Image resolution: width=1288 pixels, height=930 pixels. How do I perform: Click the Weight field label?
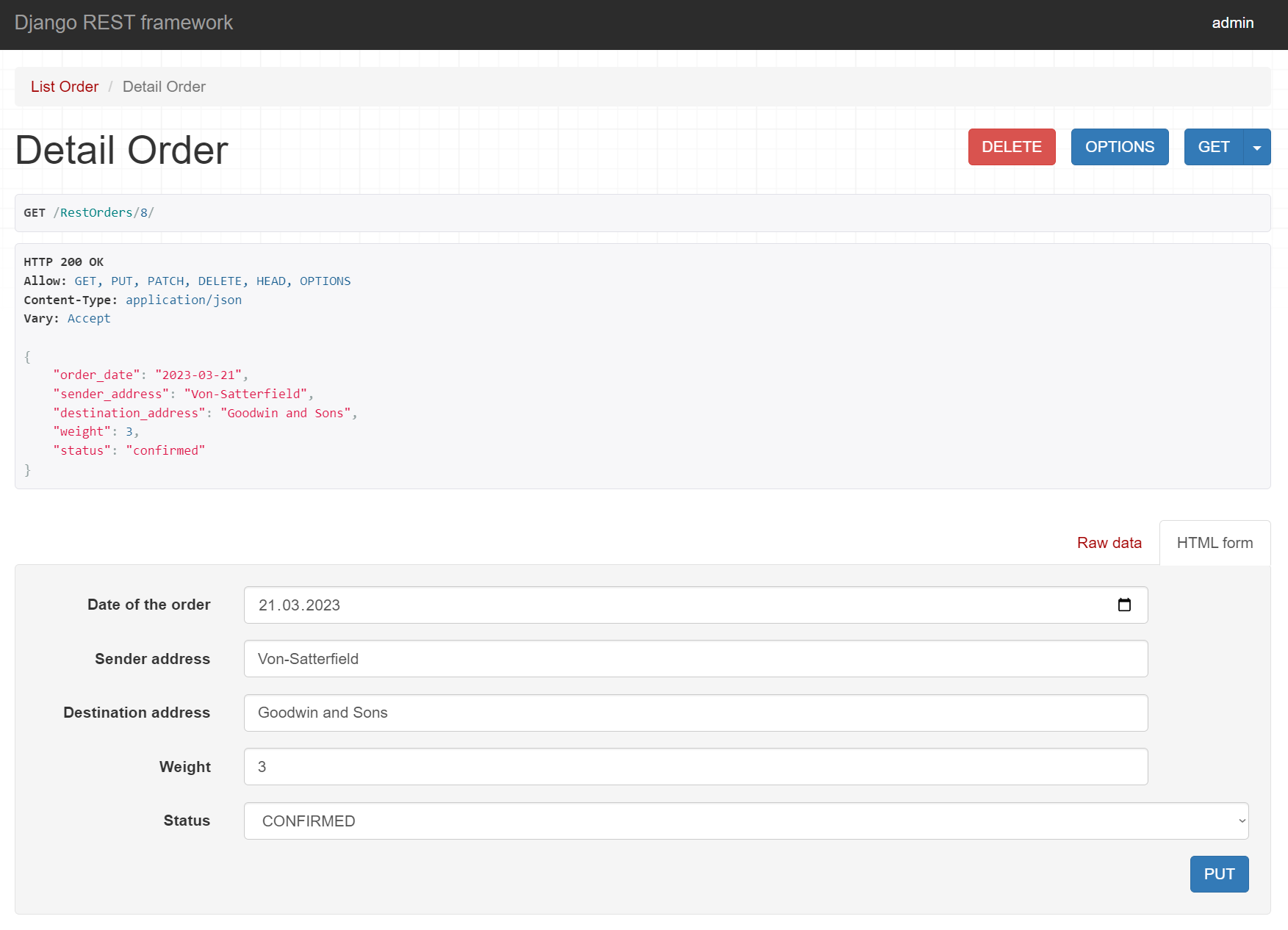[x=184, y=767]
